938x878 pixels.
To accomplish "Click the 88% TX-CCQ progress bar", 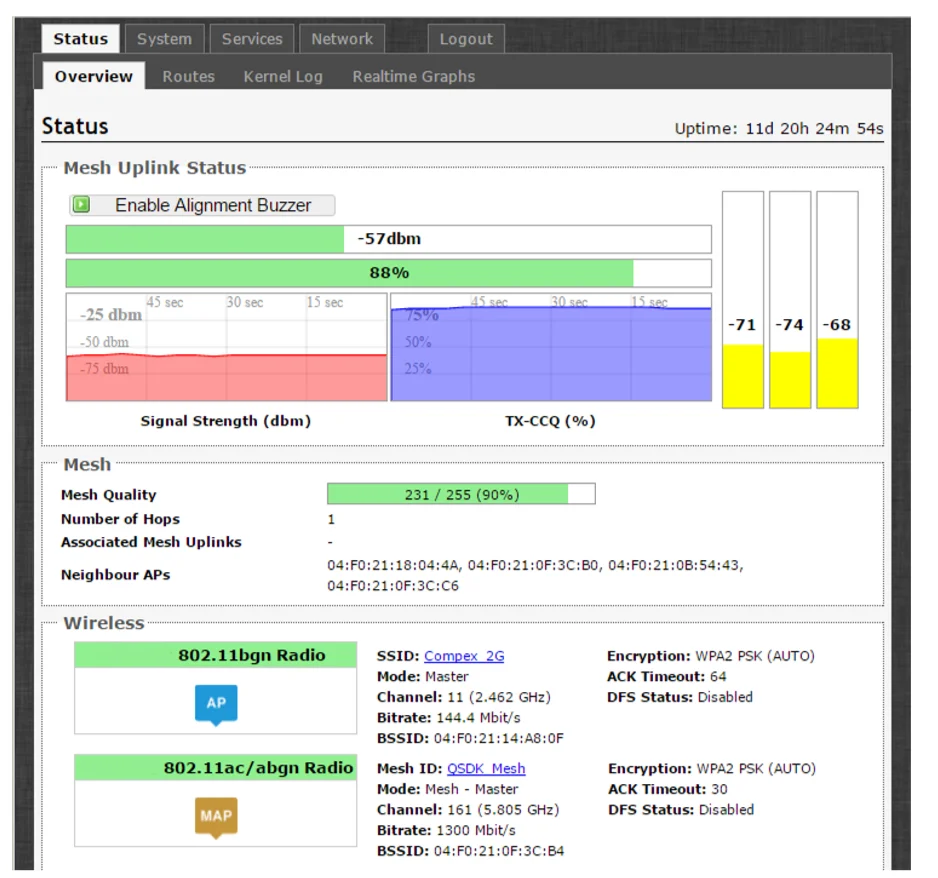I will pyautogui.click(x=388, y=273).
